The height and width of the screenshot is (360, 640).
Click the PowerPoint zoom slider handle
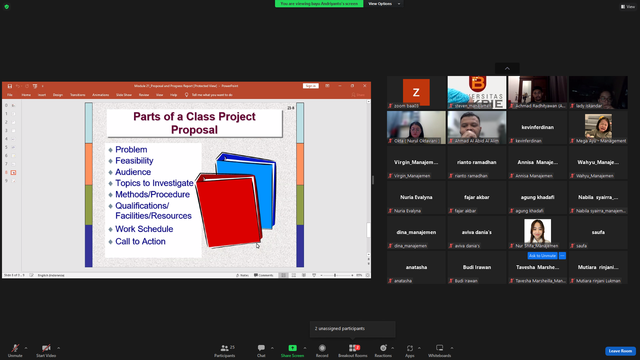[335, 275]
